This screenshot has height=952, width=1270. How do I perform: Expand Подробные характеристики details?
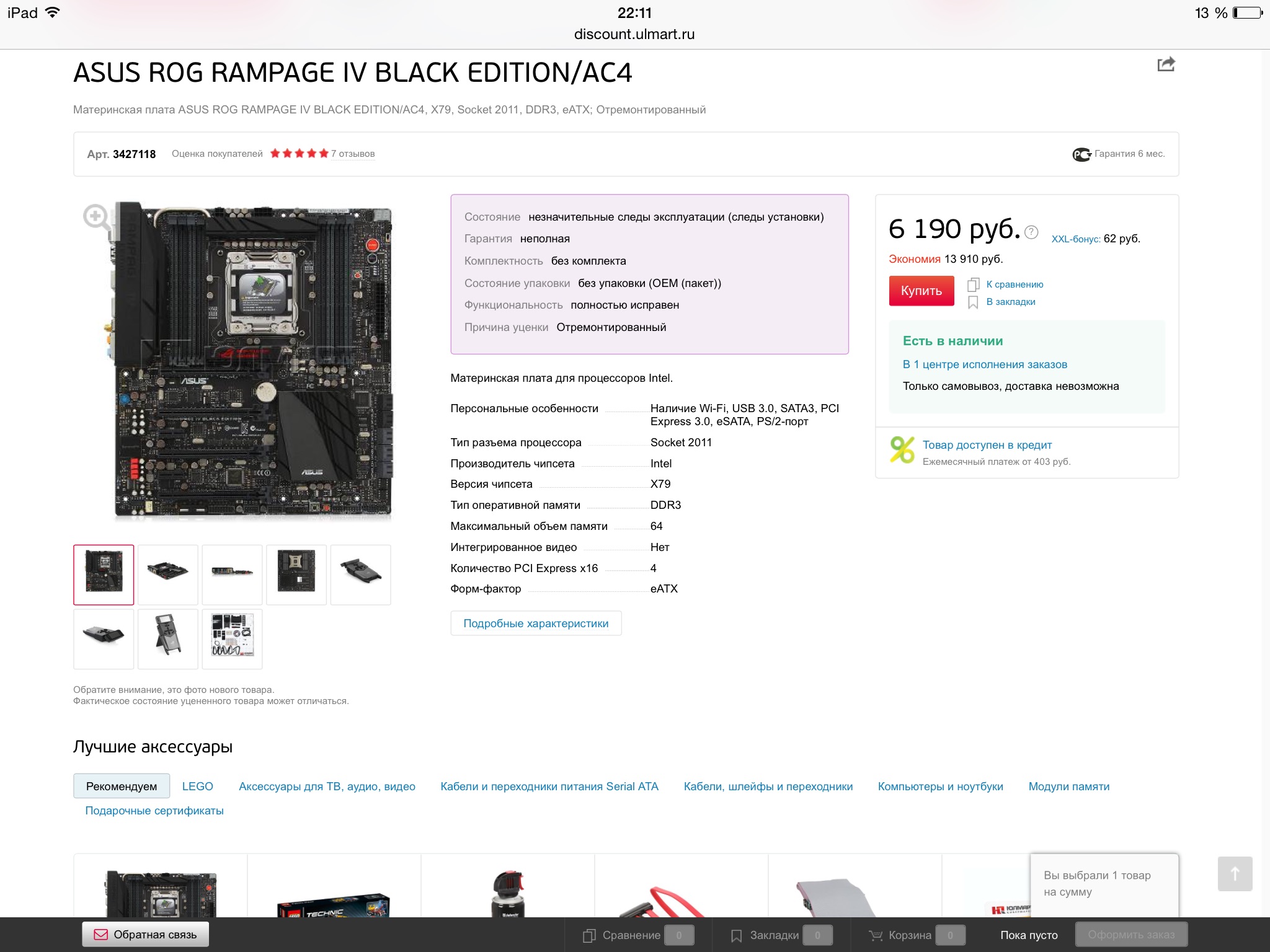[x=536, y=624]
